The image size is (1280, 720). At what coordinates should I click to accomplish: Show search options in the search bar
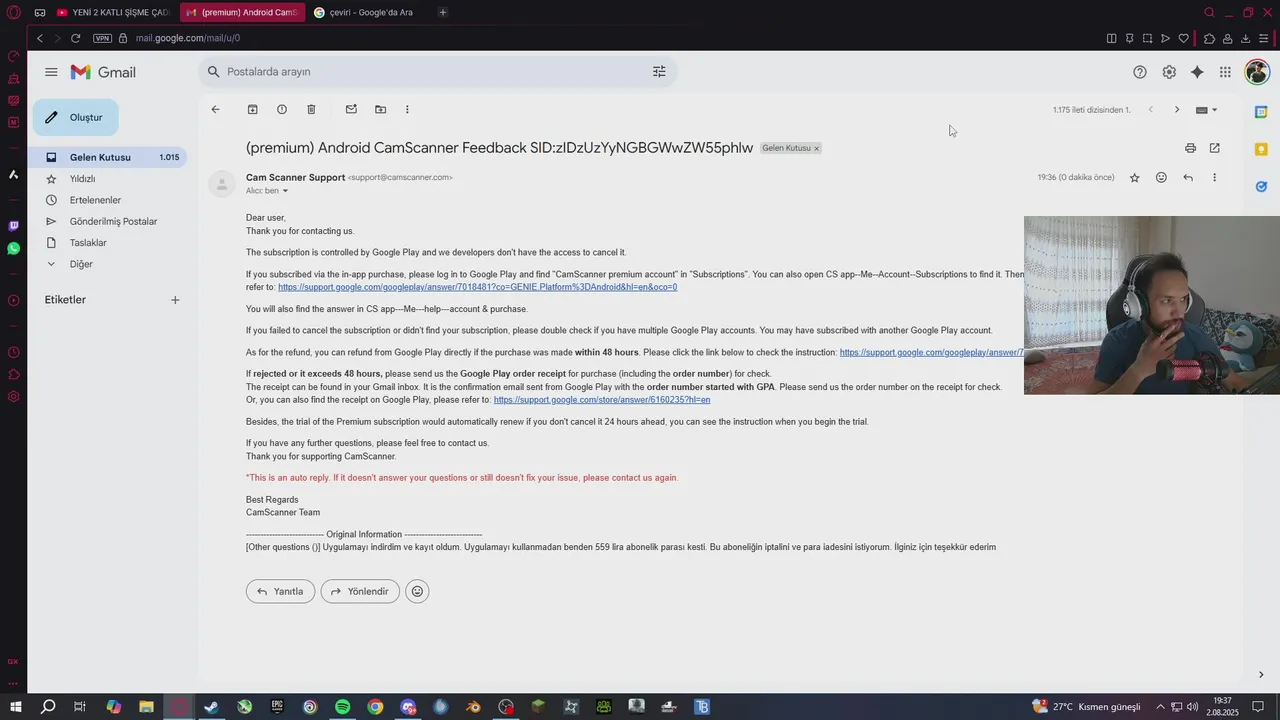pyautogui.click(x=659, y=72)
